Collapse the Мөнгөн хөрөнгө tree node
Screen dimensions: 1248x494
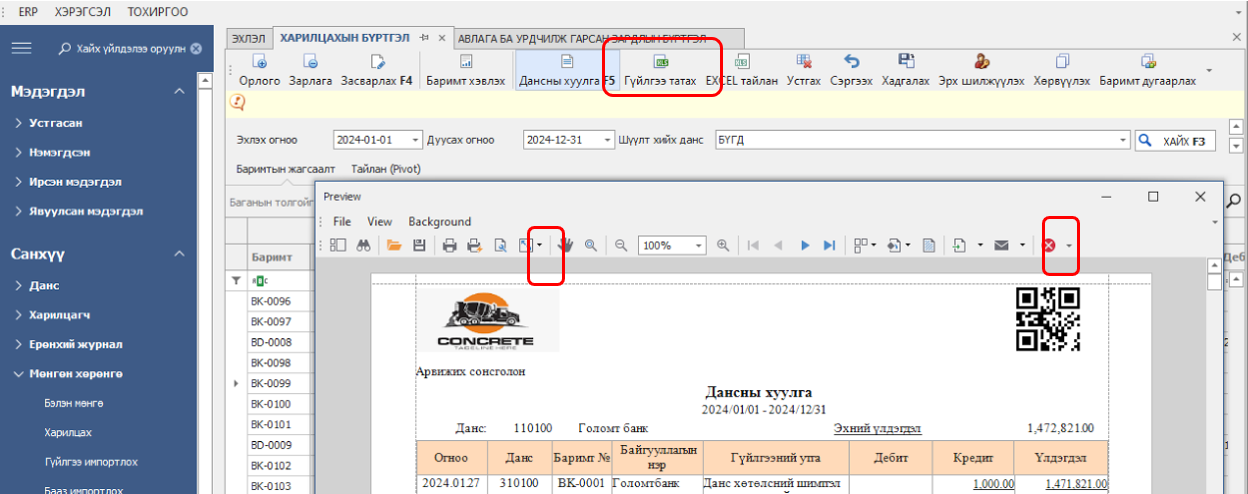[19, 374]
